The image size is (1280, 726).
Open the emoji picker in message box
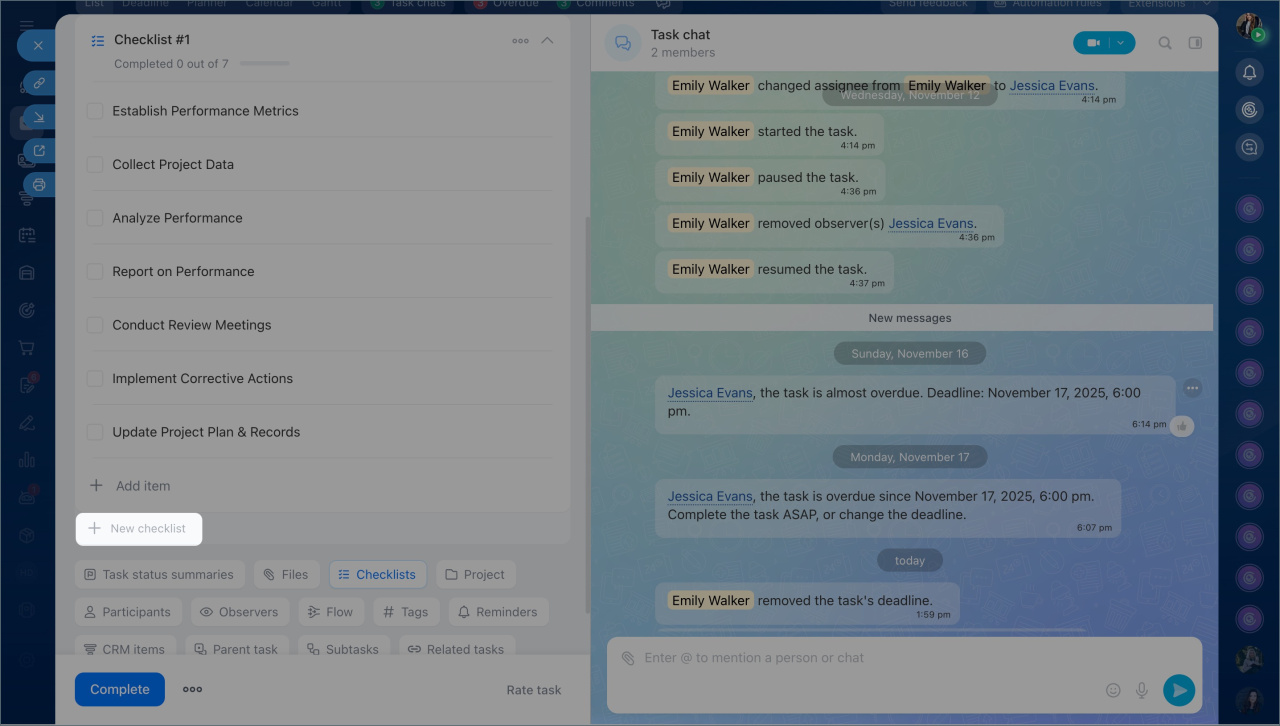[x=1113, y=690]
